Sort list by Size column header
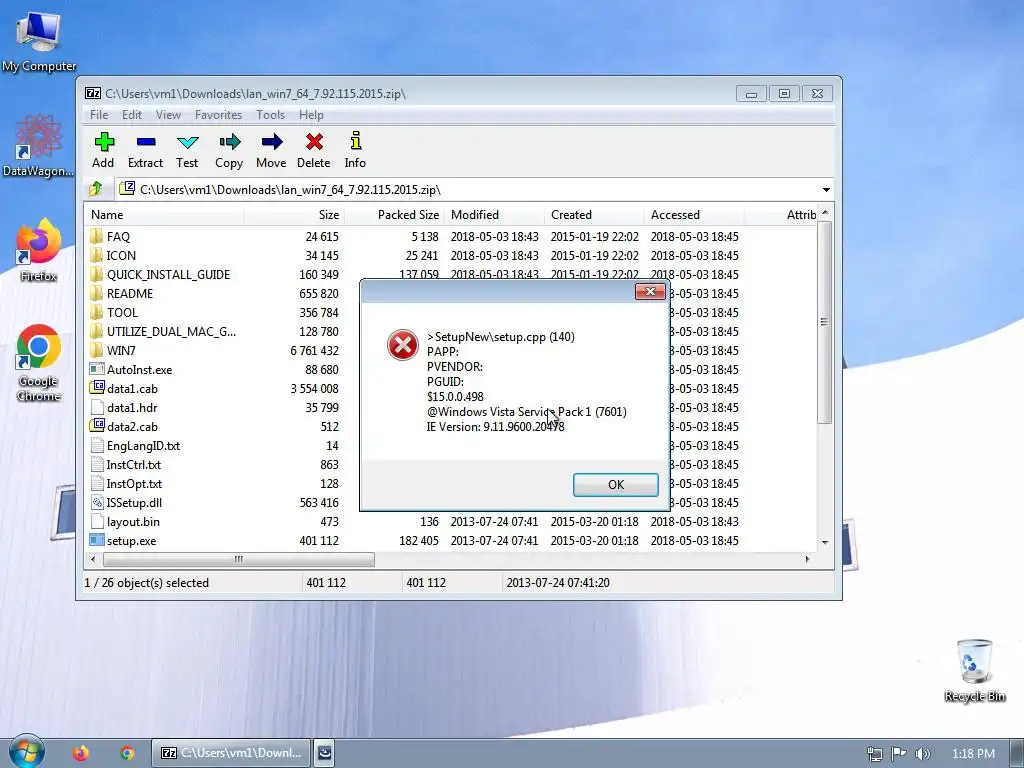This screenshot has height=768, width=1024. [295, 215]
